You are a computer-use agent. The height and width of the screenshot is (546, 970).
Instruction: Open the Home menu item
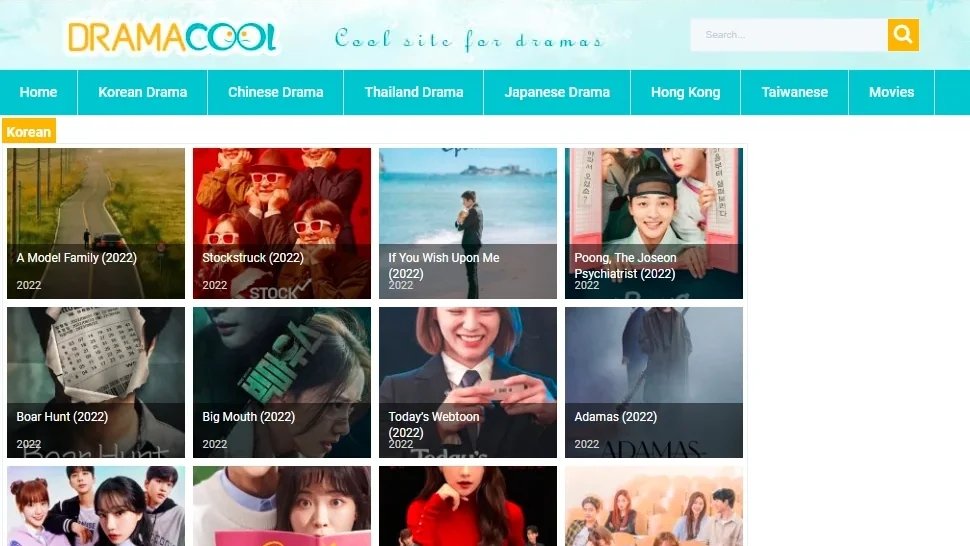pyautogui.click(x=38, y=92)
